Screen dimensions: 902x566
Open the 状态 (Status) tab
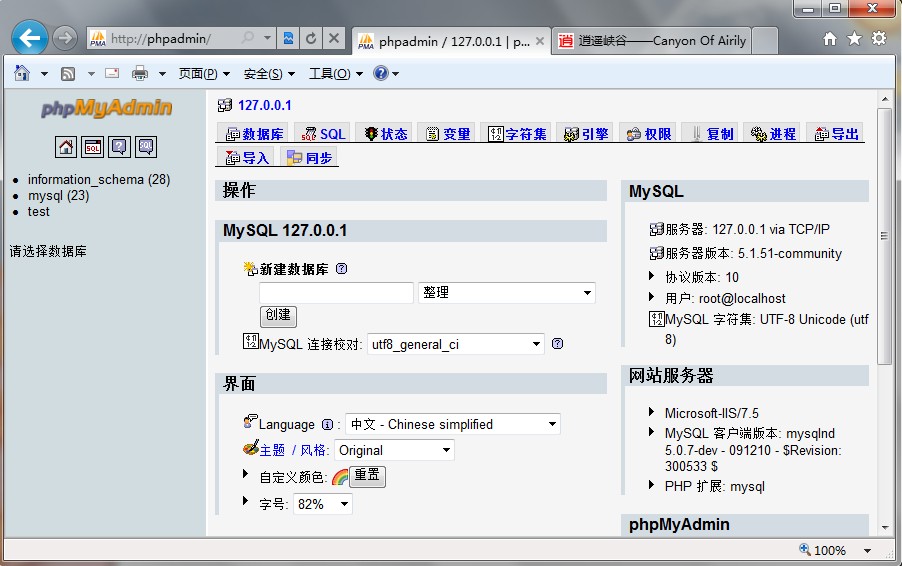pos(385,133)
